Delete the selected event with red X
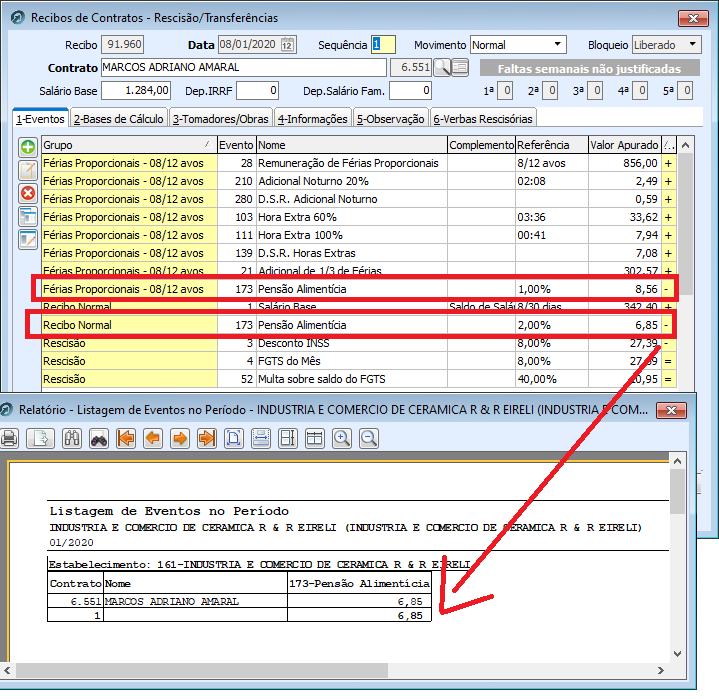The width and height of the screenshot is (719, 699). (x=28, y=193)
